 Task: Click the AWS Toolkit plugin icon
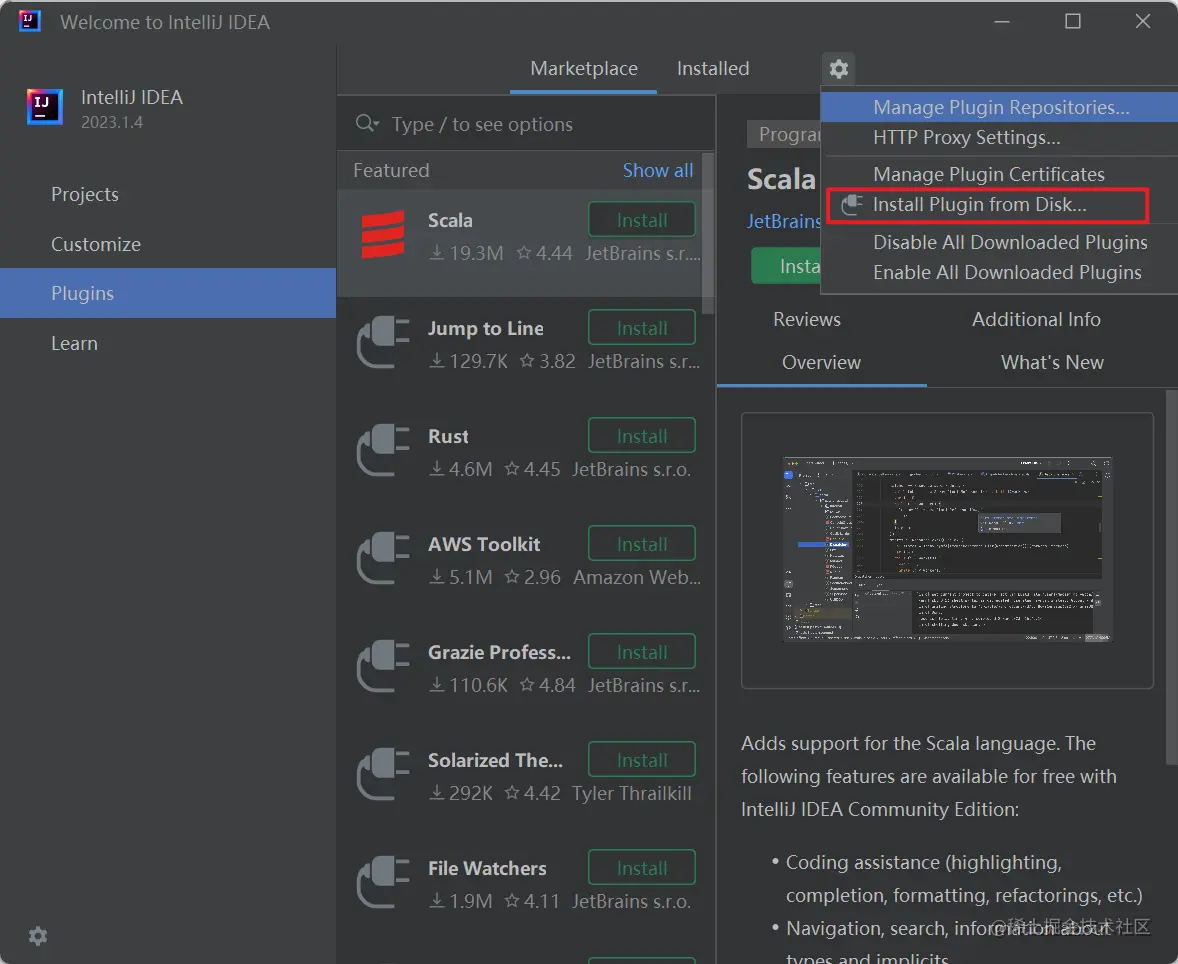[x=383, y=558]
